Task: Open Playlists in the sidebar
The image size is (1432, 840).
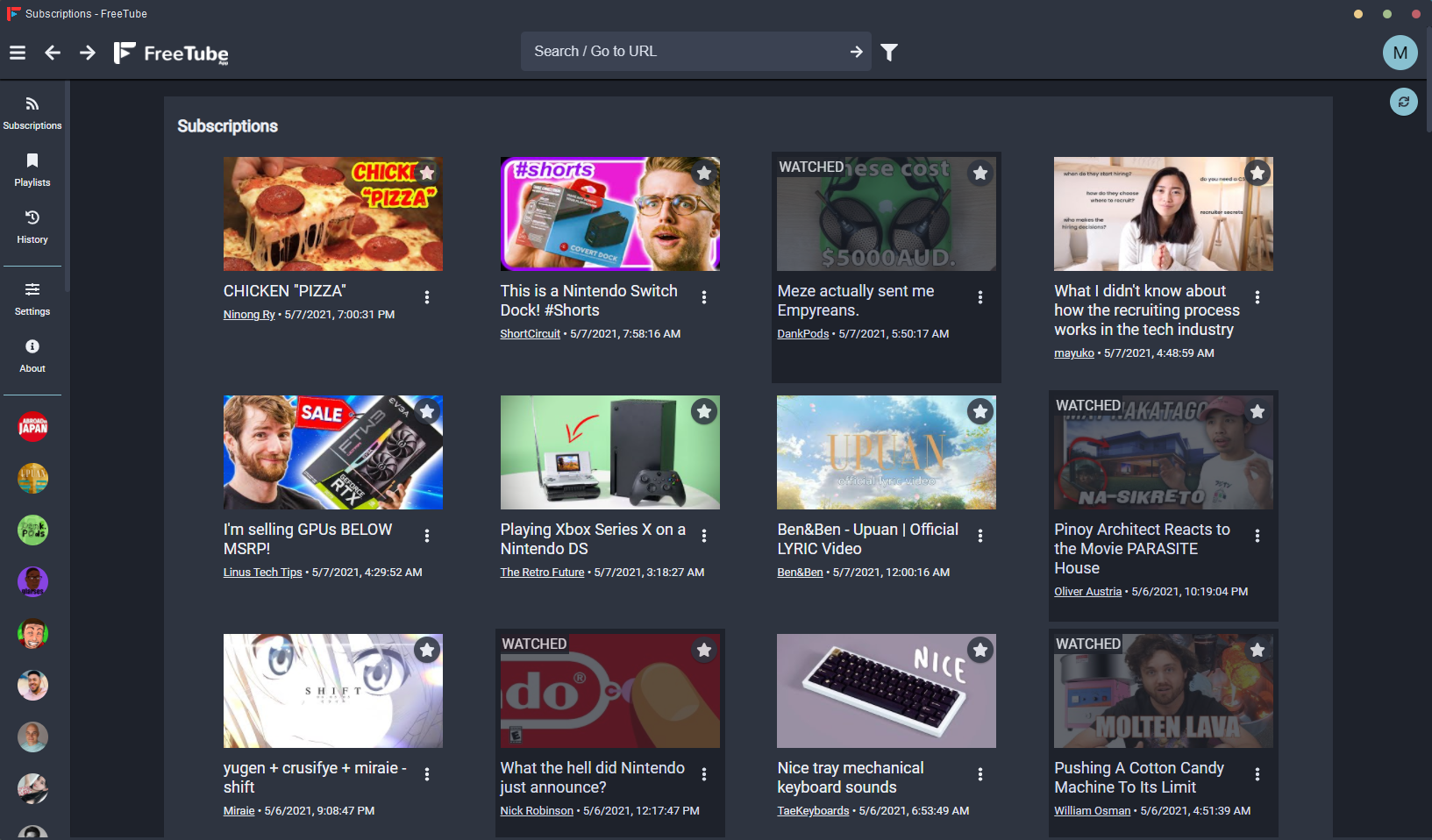Action: (32, 170)
